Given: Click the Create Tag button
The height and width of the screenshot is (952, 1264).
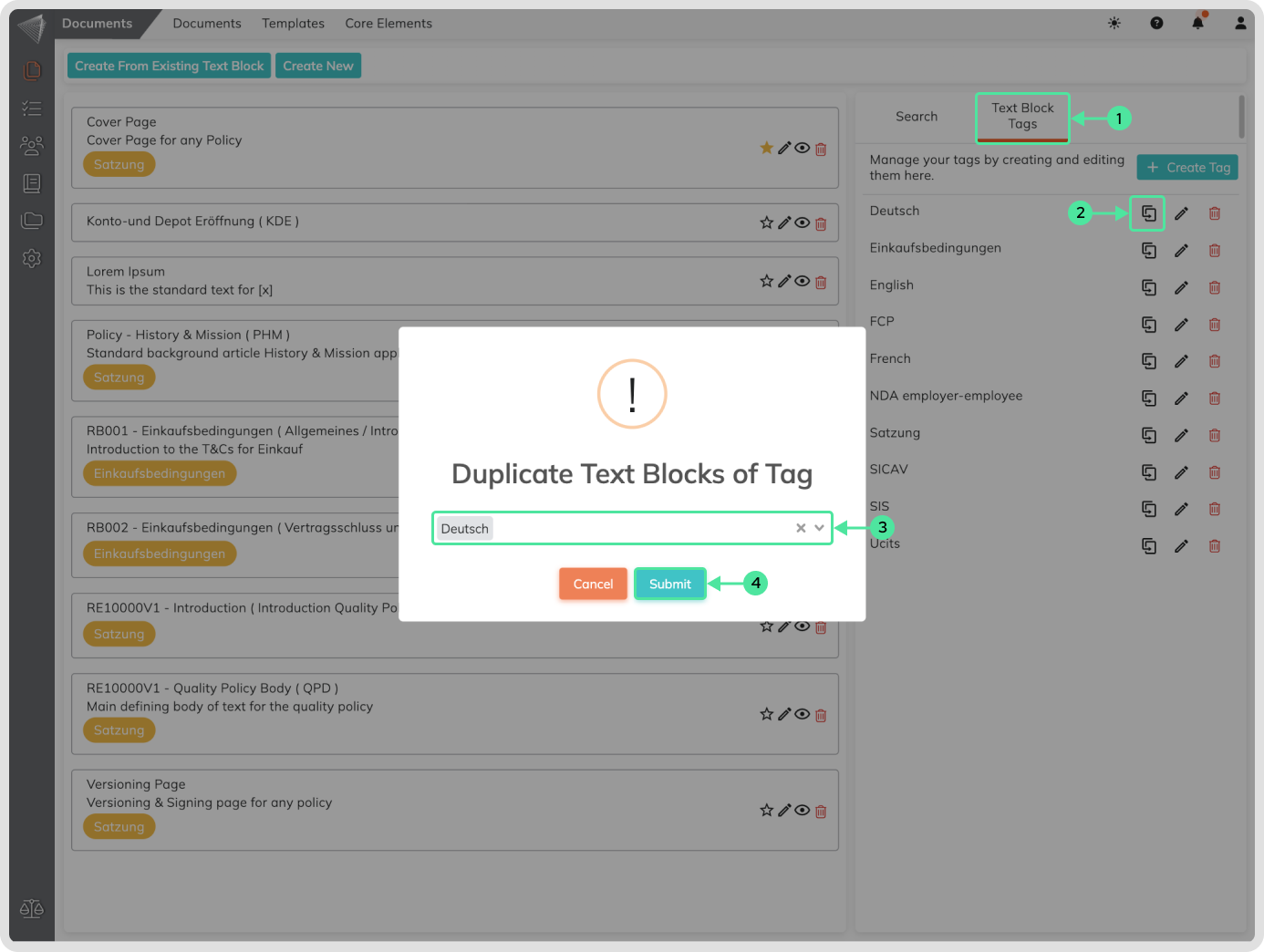Looking at the screenshot, I should [x=1186, y=167].
